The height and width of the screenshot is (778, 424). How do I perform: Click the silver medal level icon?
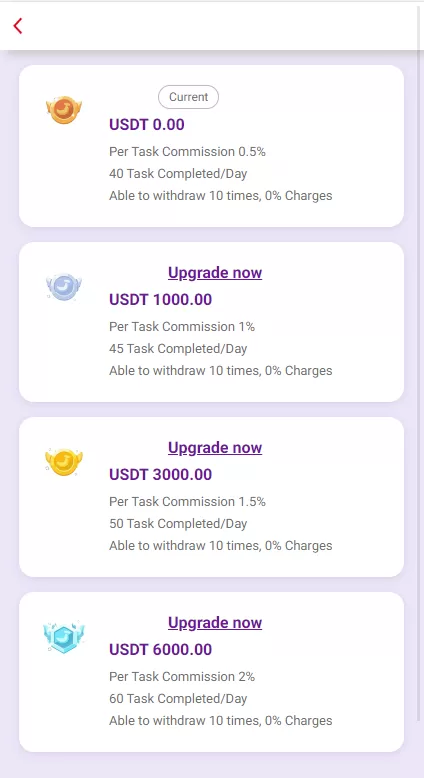64,286
